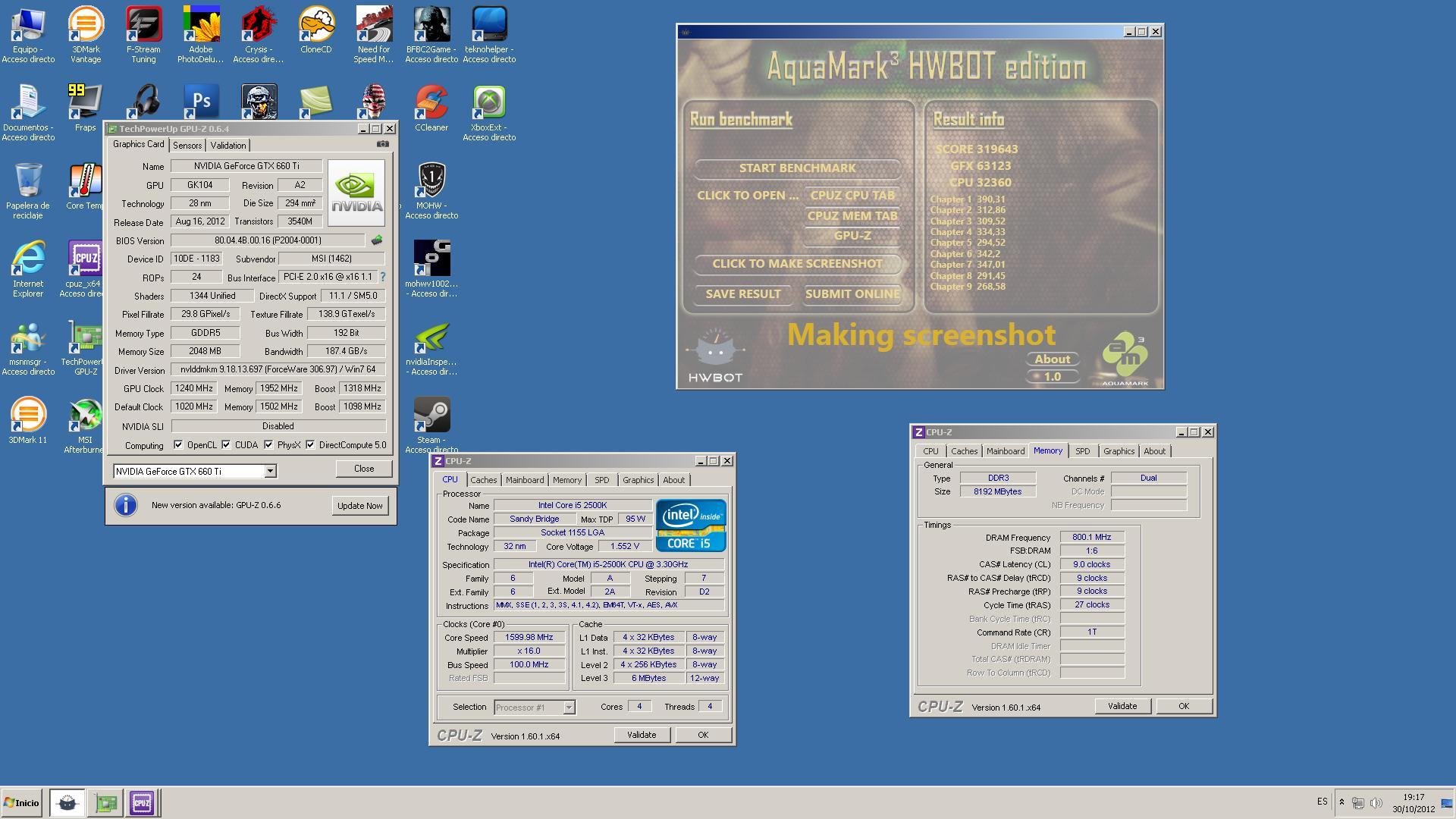1456x819 pixels.
Task: Toggle DirectCompute 5.0 checkbox
Action: tap(310, 445)
